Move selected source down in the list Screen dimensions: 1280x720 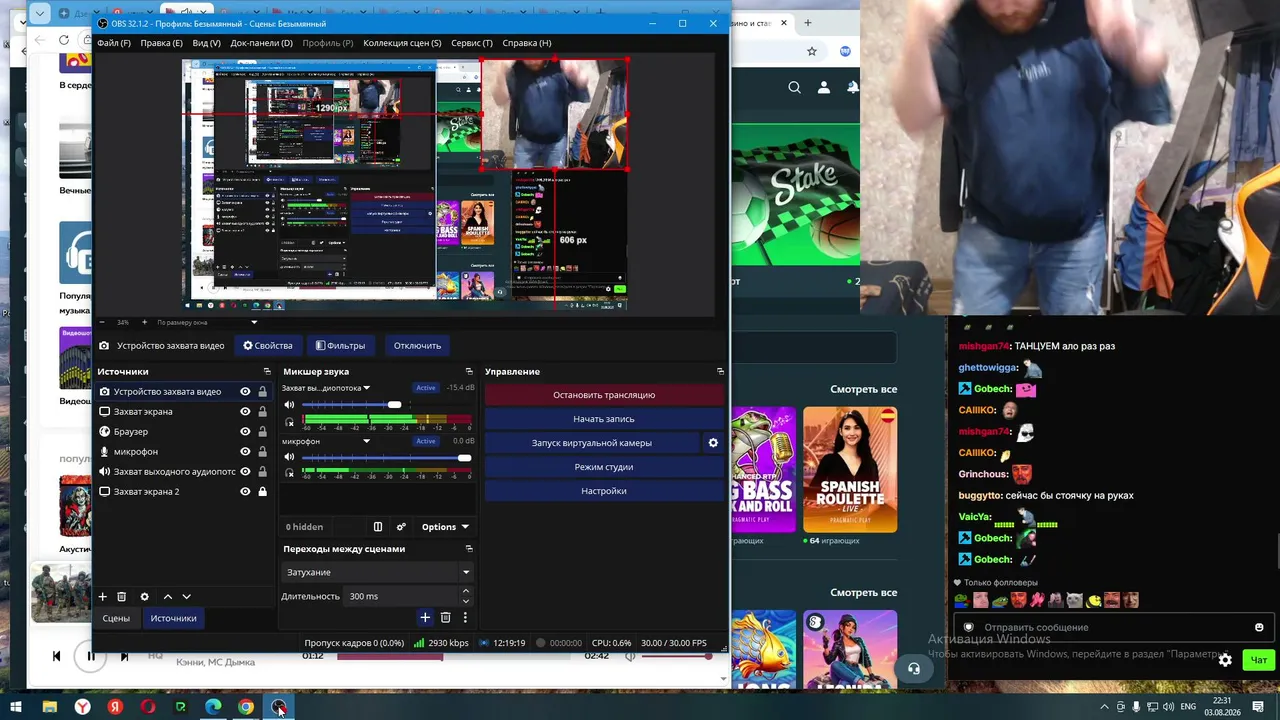[x=186, y=597]
